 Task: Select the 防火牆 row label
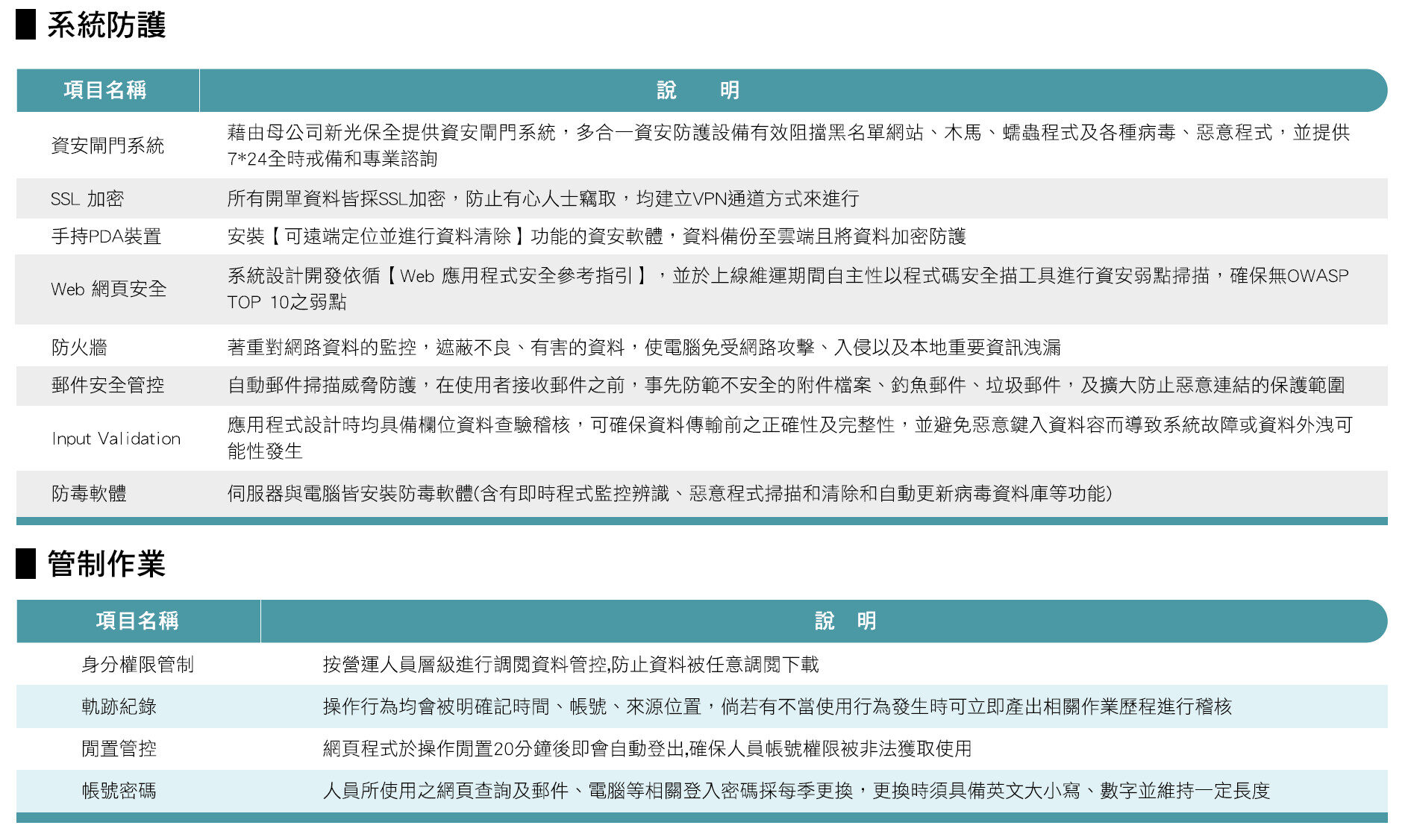(79, 347)
